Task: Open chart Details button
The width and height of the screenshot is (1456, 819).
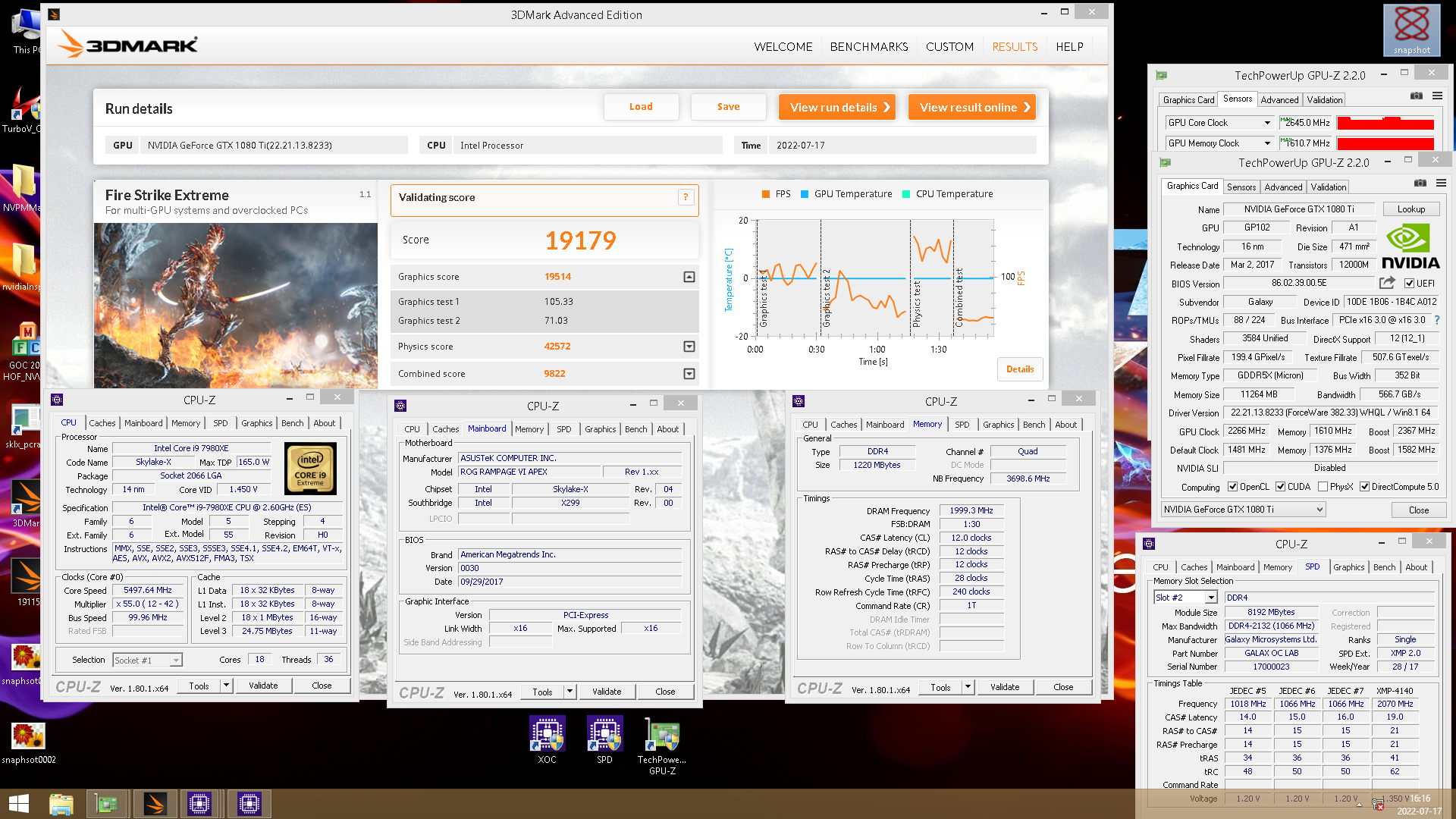Action: pos(1020,369)
